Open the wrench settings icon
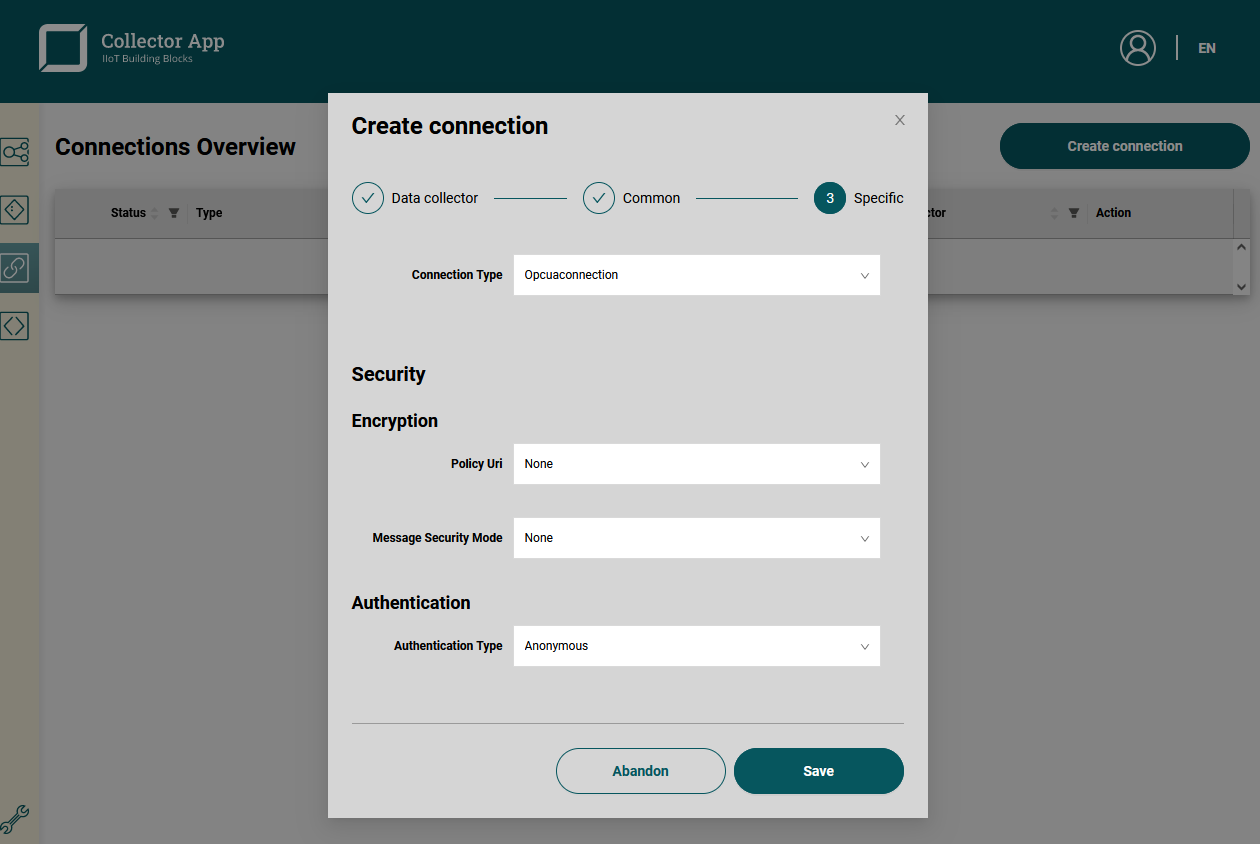 point(15,820)
